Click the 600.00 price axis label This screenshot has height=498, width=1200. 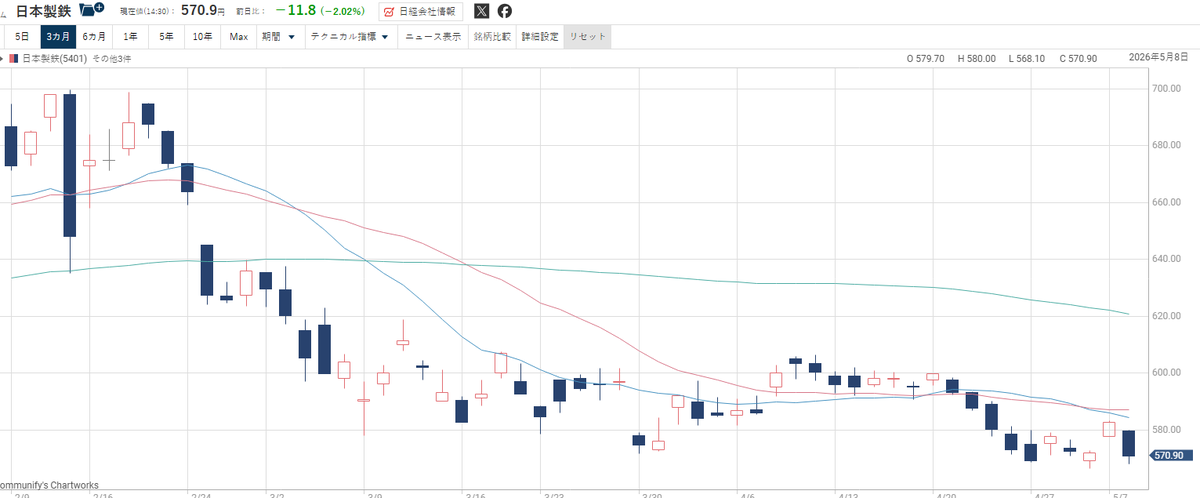pos(1165,374)
